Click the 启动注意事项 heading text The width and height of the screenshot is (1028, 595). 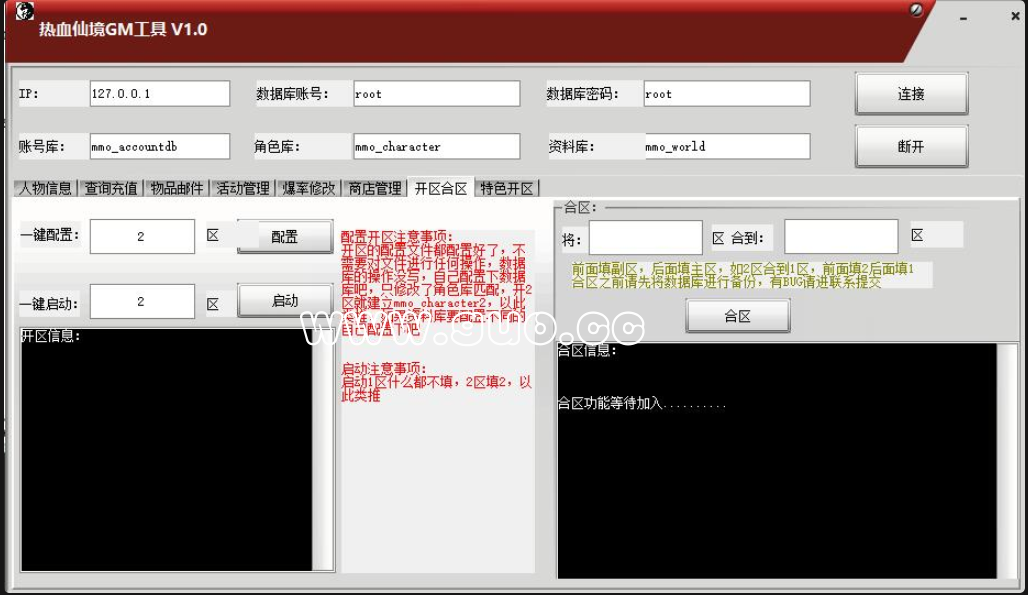(384, 368)
